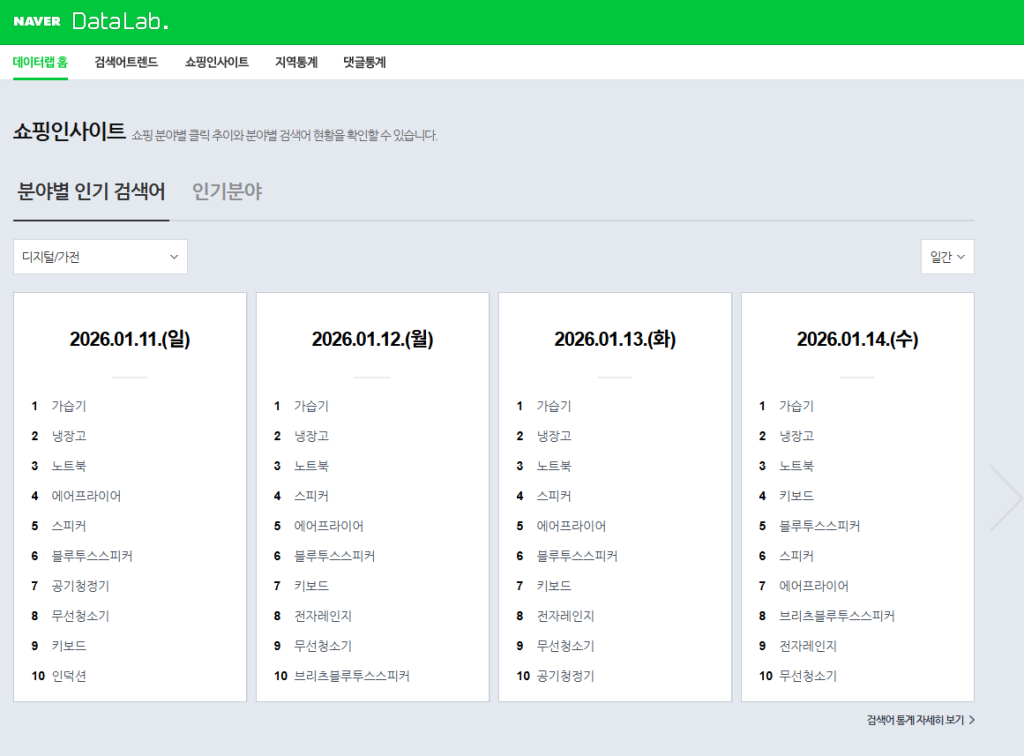Open 브리츠블루투스스피커 in the 2026.01.12 list
Screen dimensions: 1024x756
(351, 676)
